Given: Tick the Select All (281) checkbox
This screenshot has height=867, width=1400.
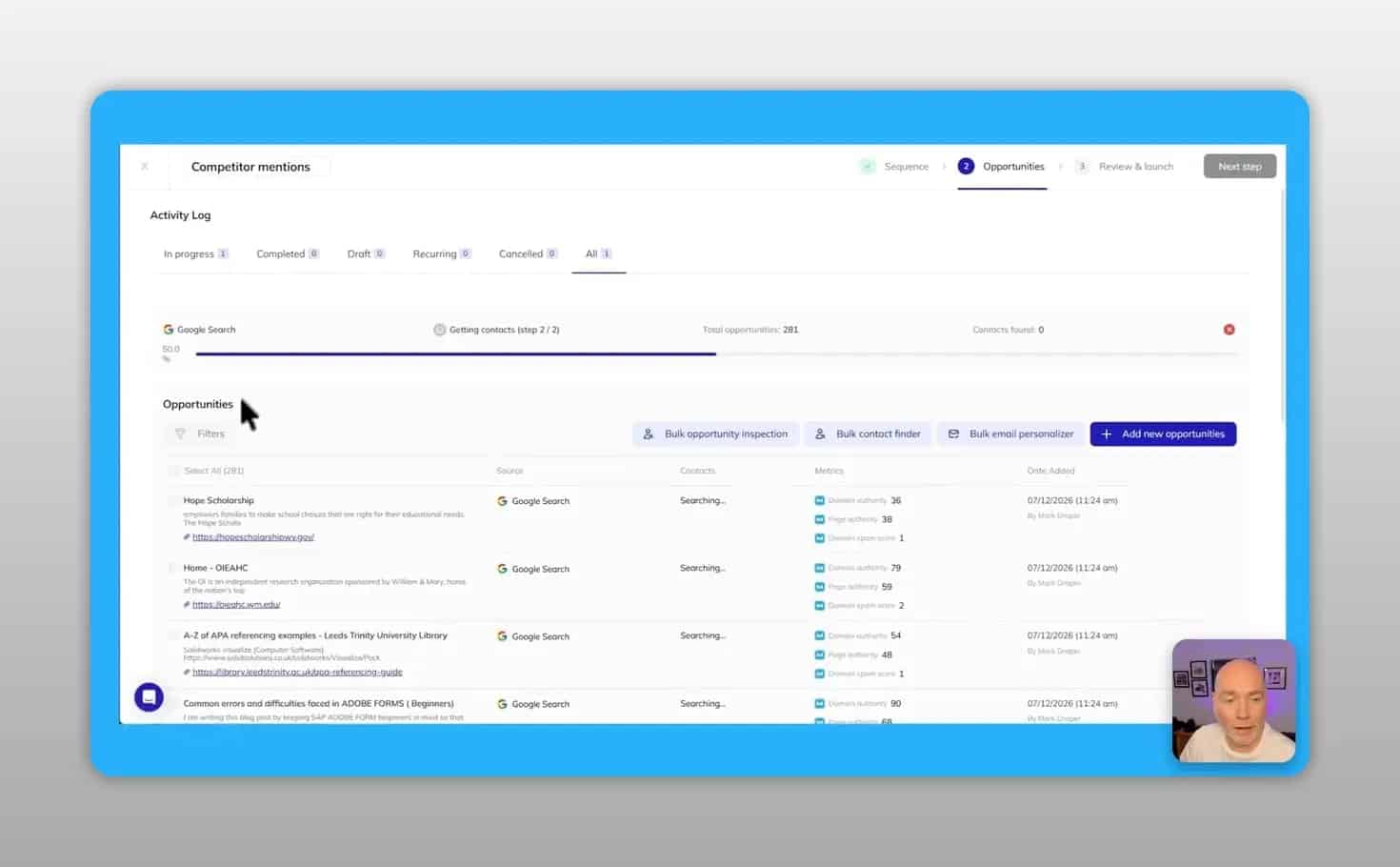Looking at the screenshot, I should (173, 471).
